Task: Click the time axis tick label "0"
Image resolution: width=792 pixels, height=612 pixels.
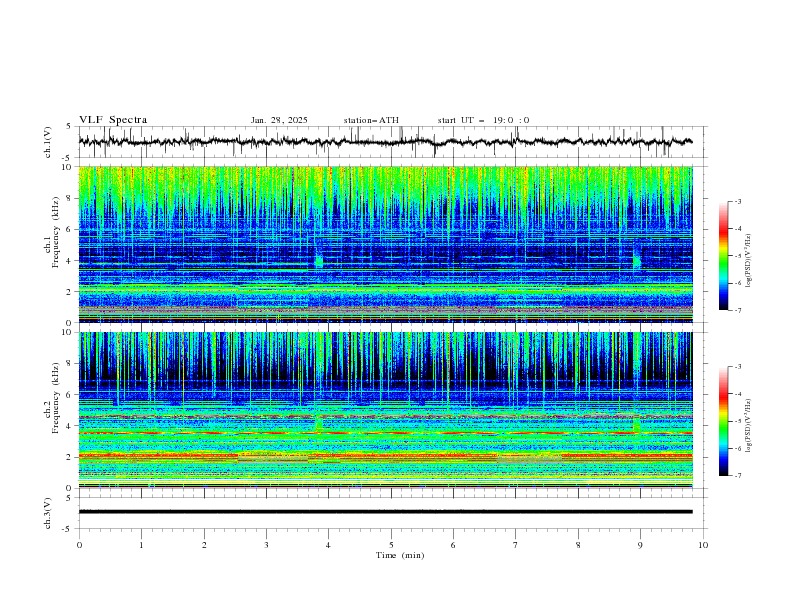Action: (79, 545)
